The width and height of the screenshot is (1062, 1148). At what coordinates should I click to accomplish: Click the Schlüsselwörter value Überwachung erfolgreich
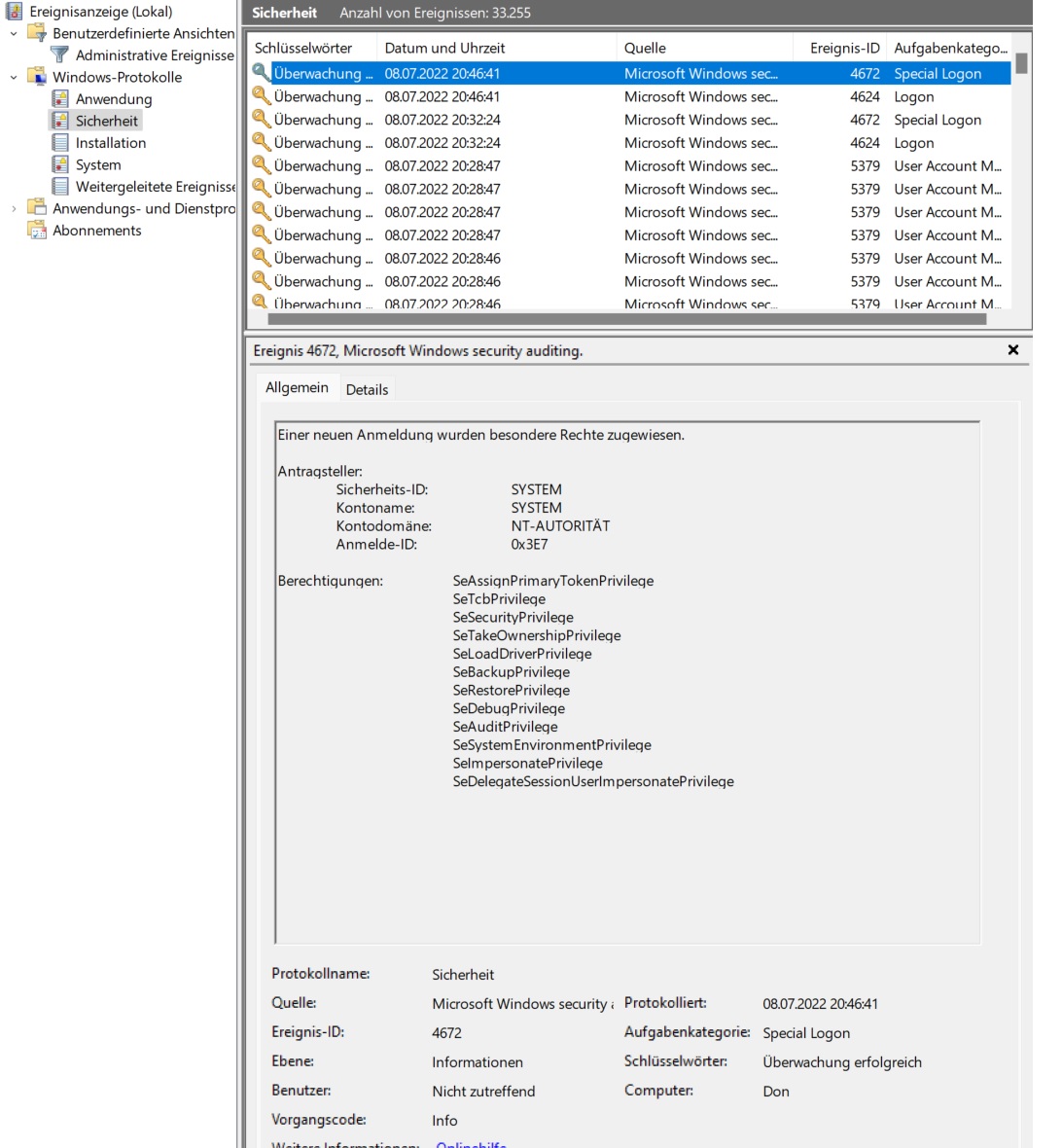click(x=841, y=1061)
